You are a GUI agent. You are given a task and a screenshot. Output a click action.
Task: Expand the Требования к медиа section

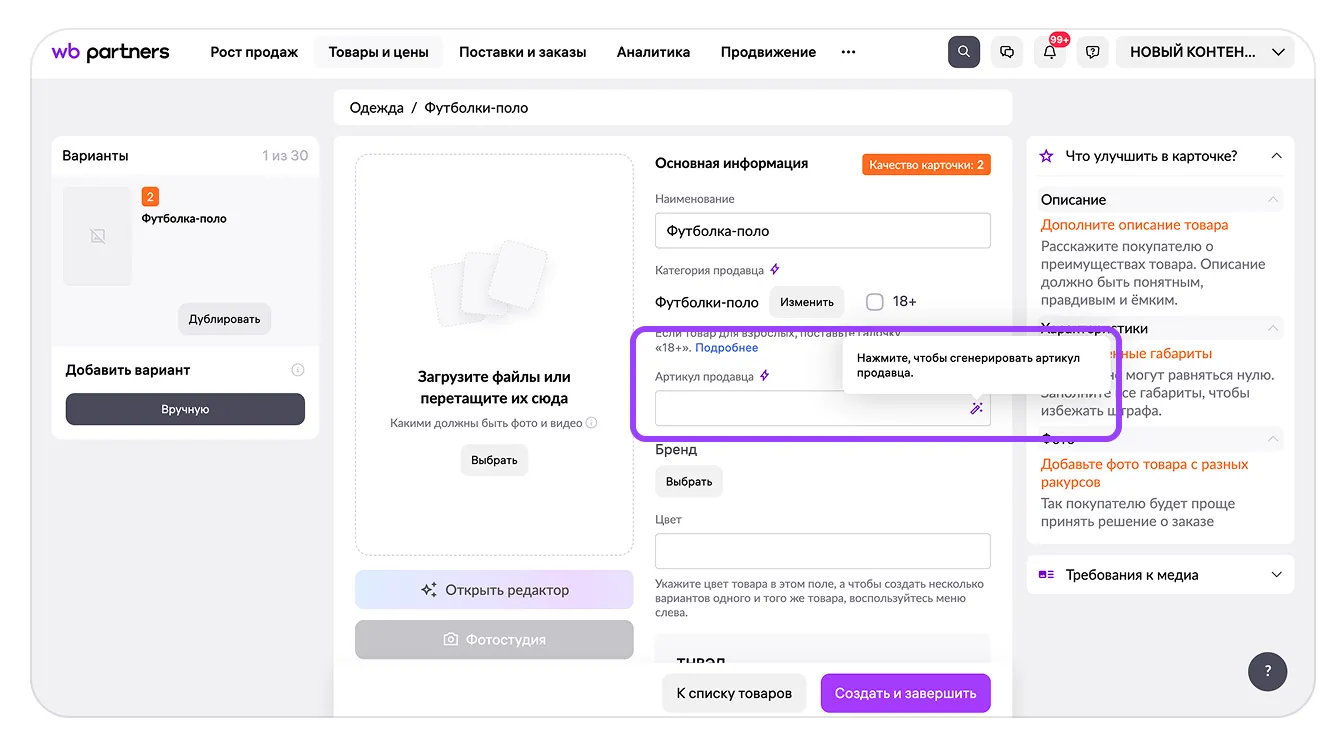(x=1276, y=575)
